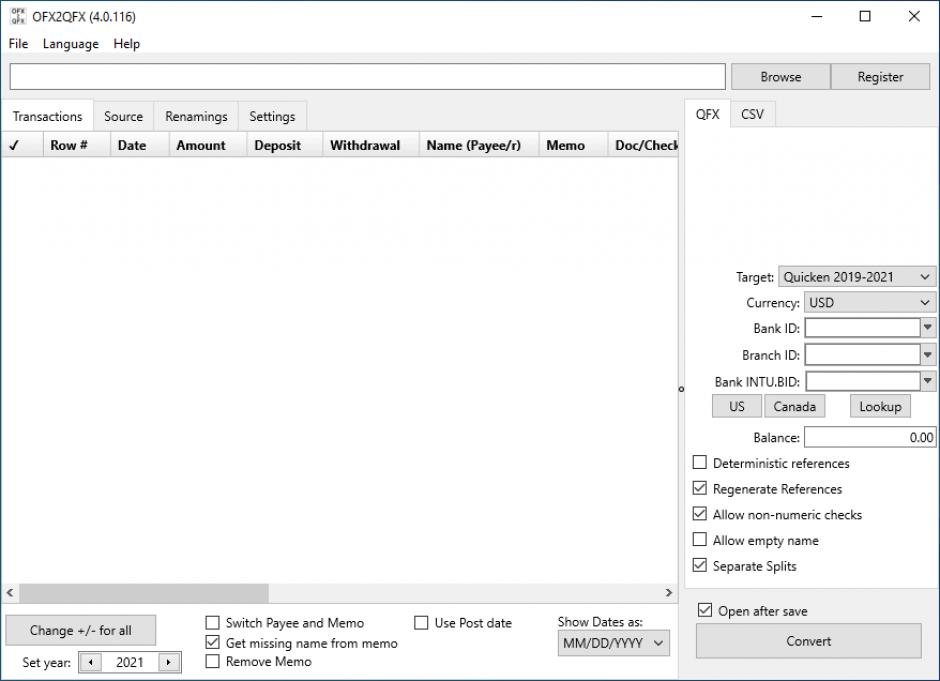Expand the Target Quicken version dropdown

(857, 277)
